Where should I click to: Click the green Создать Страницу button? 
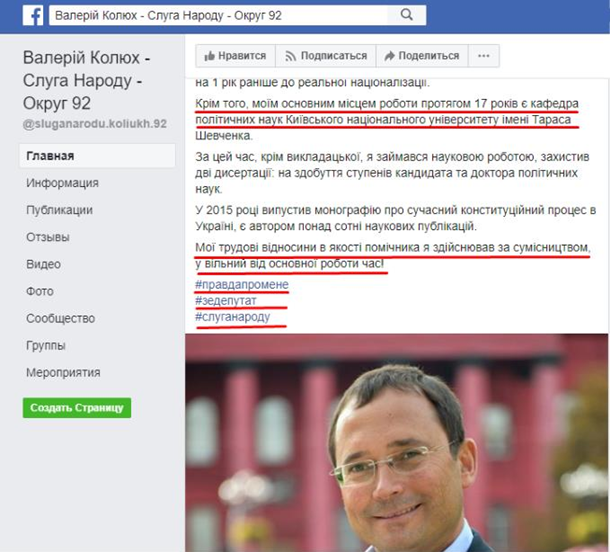point(77,408)
